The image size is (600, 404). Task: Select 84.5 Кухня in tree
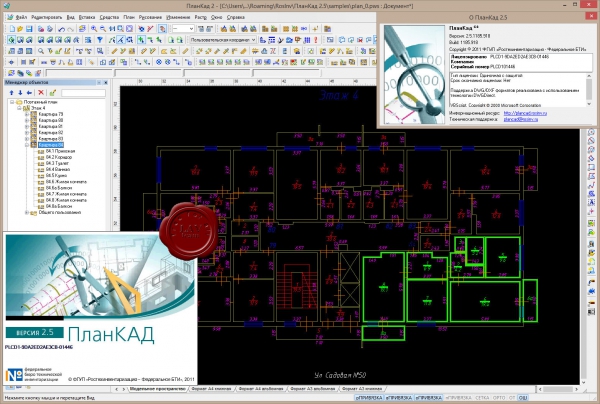point(56,176)
